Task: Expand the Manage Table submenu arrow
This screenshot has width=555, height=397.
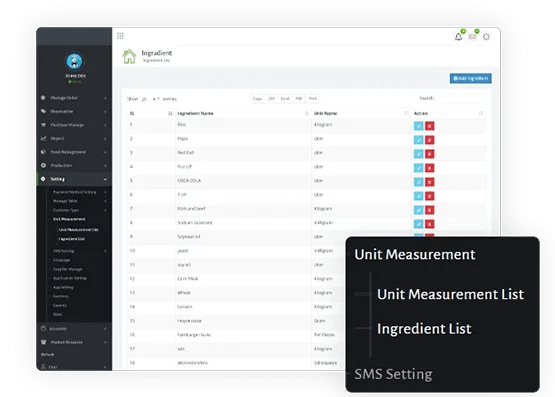Action: (105, 201)
